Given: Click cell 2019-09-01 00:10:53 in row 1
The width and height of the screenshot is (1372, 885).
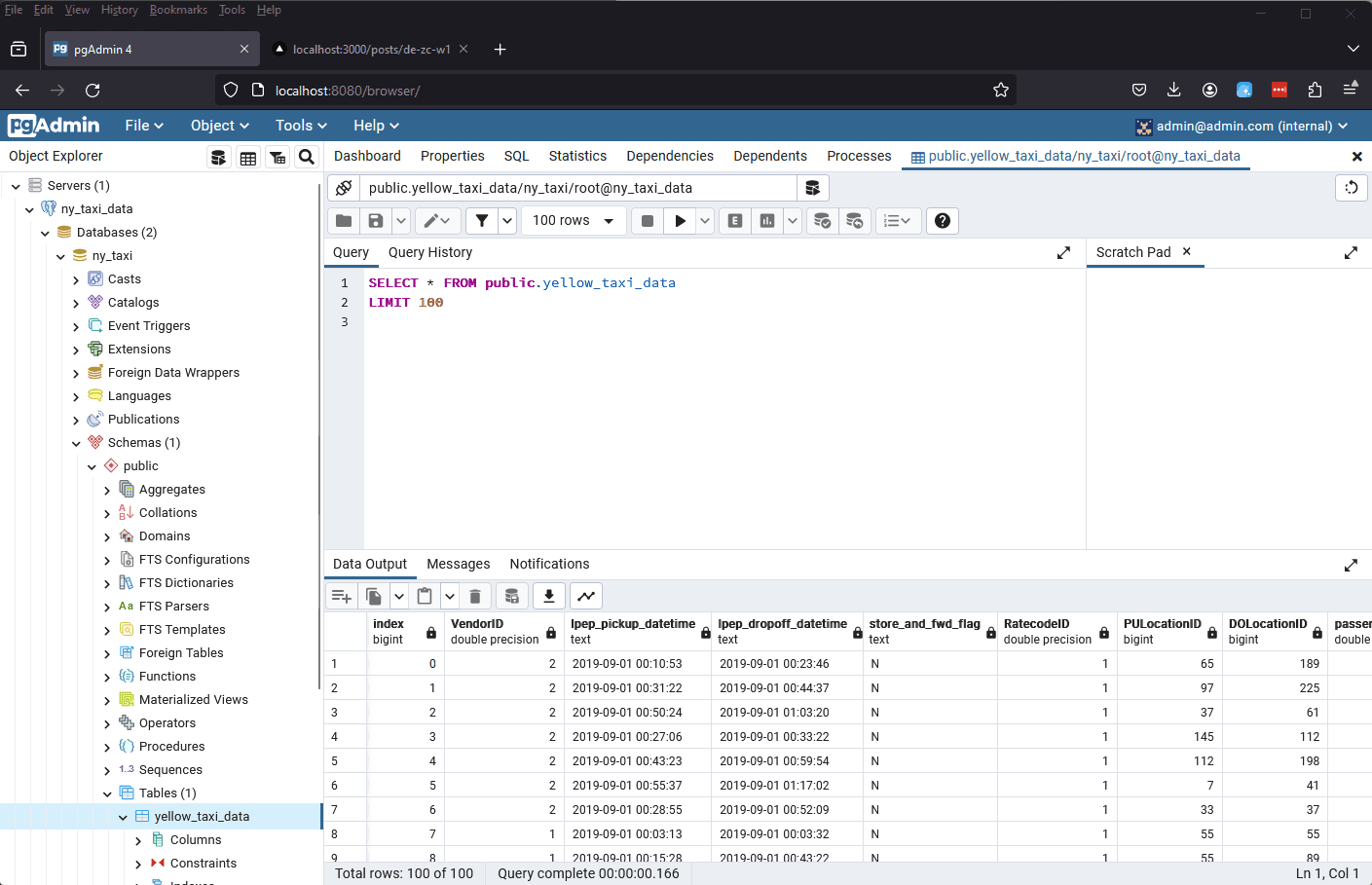Looking at the screenshot, I should click(638, 664).
